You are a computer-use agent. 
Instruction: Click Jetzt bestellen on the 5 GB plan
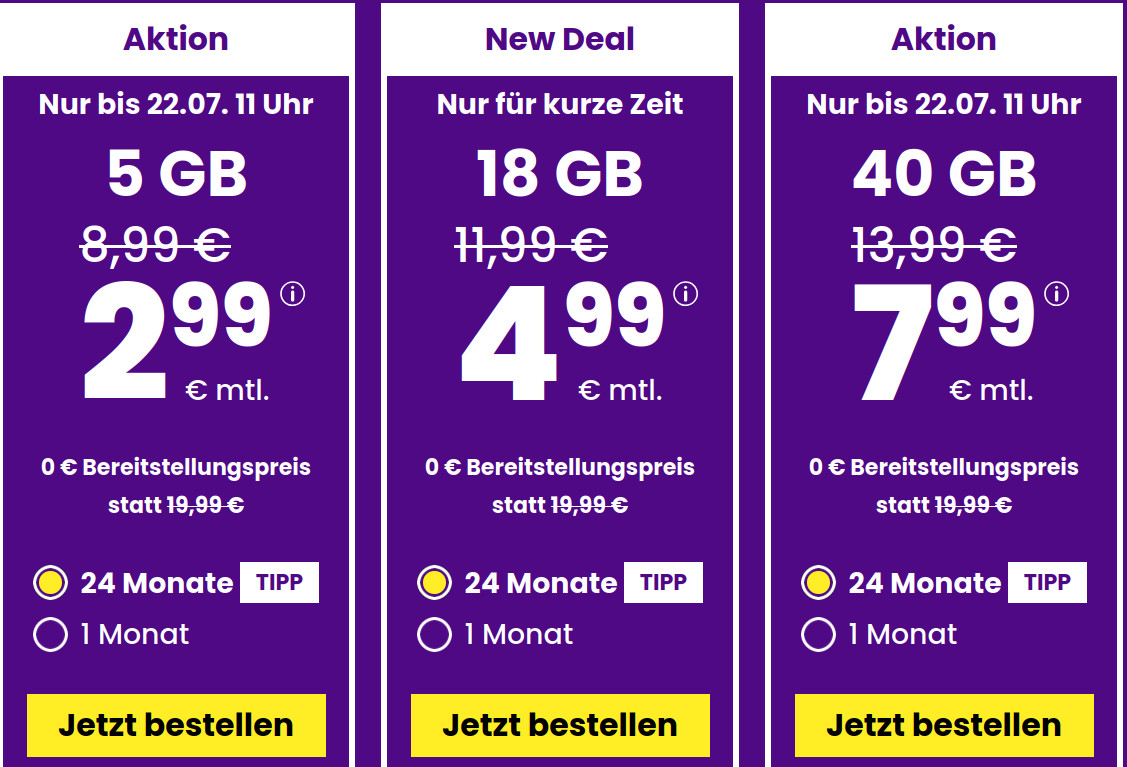tap(176, 723)
